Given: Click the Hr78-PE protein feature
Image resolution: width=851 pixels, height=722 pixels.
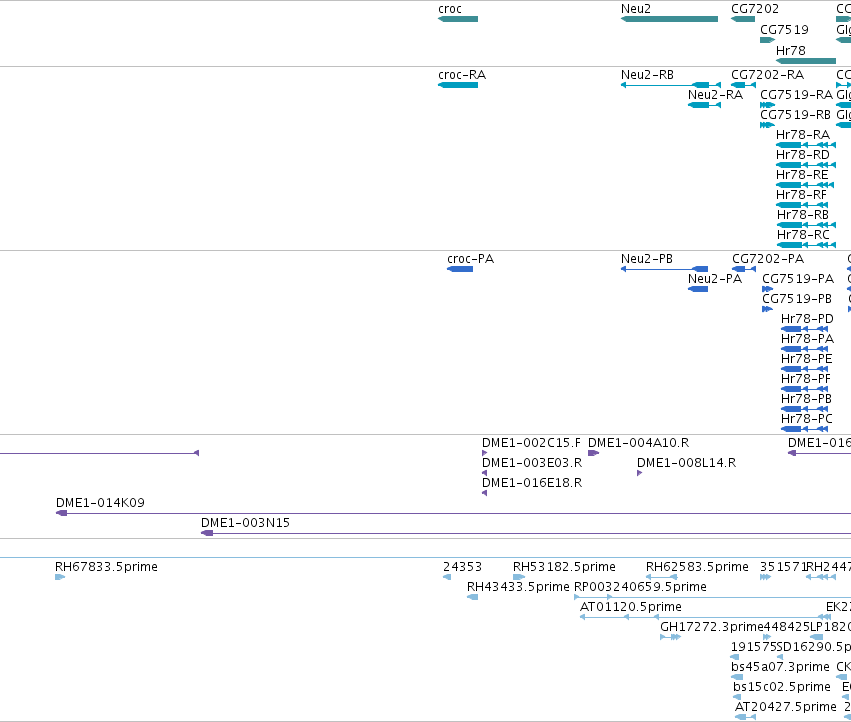Looking at the screenshot, I should pos(804,369).
